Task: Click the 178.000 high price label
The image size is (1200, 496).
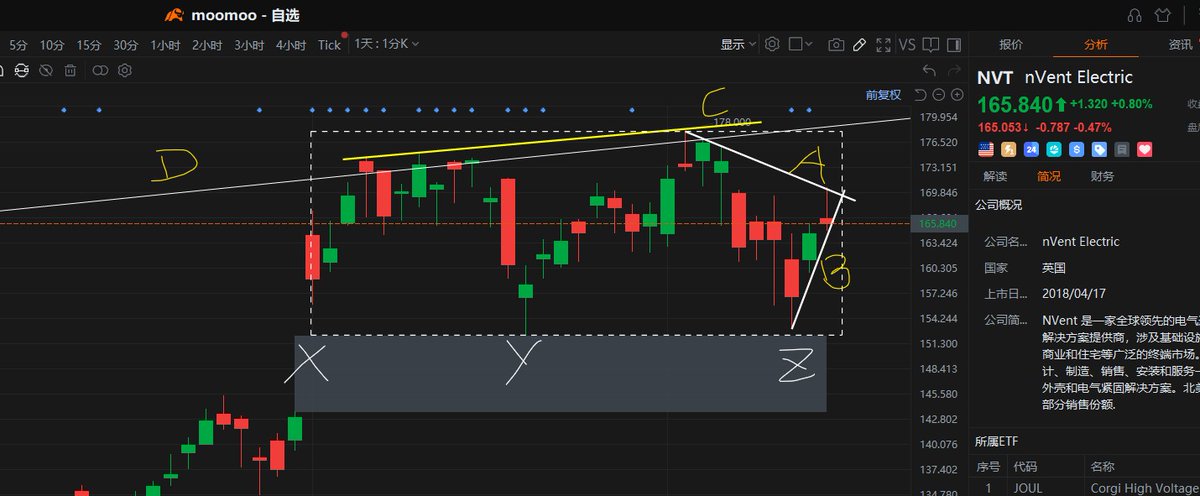Action: [x=733, y=121]
